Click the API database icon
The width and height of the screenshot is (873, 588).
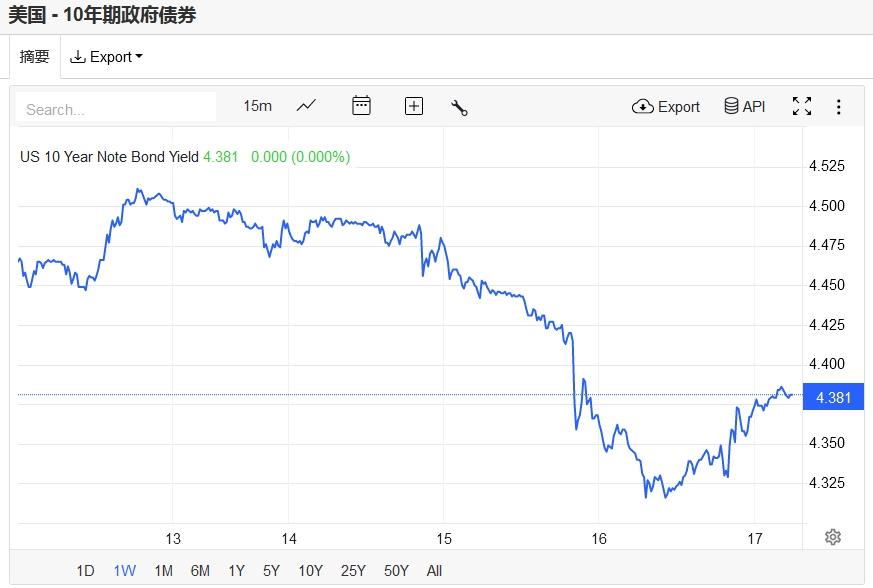pyautogui.click(x=745, y=106)
